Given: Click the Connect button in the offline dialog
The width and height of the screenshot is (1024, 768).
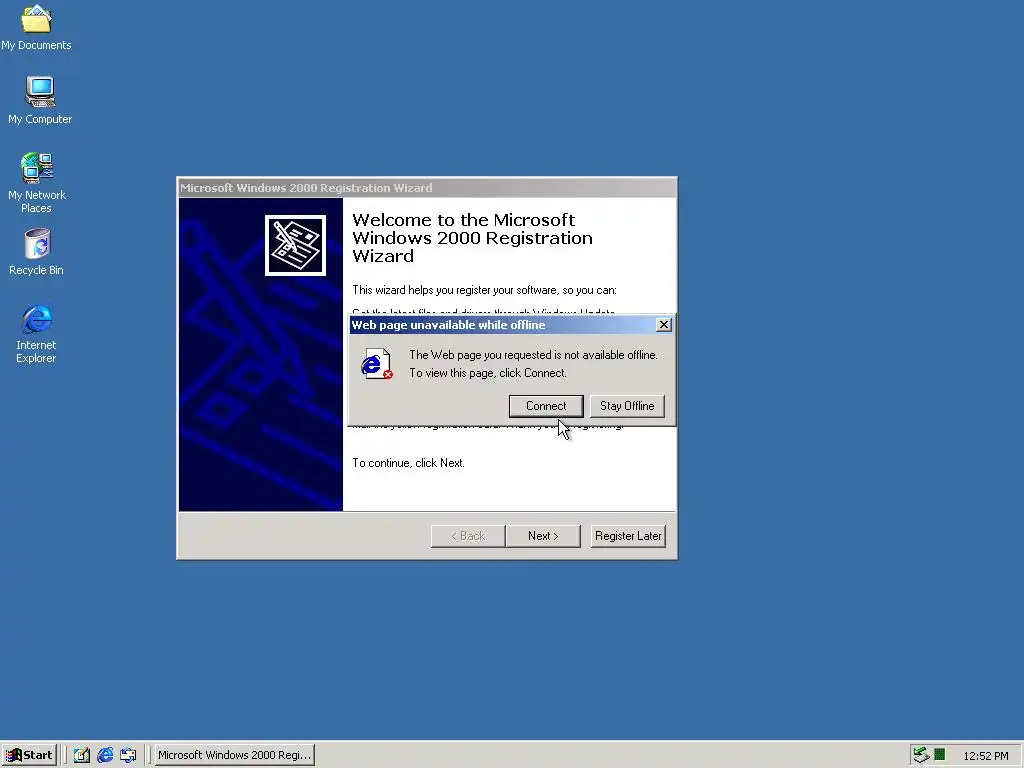Looking at the screenshot, I should [546, 406].
